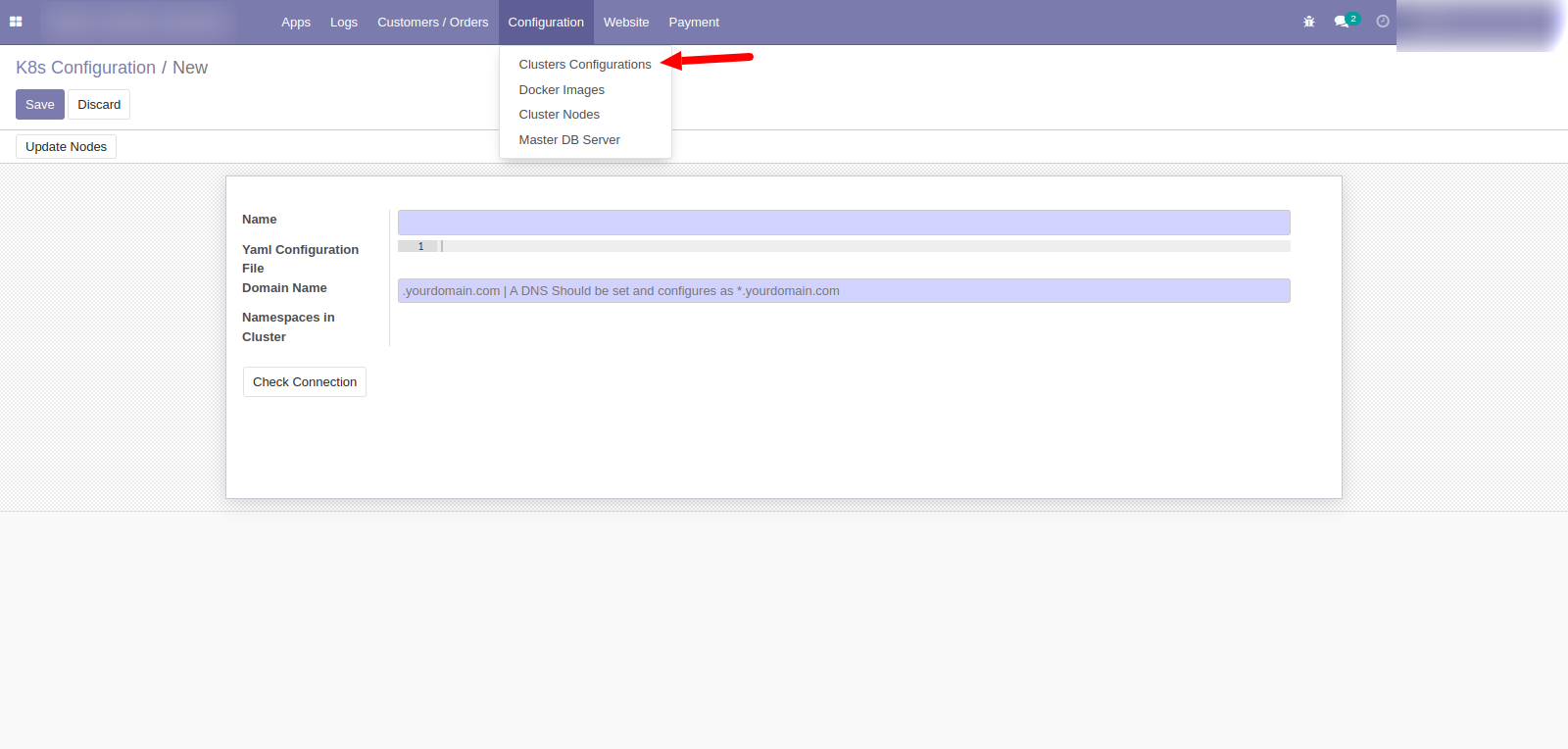
Task: Open the Logs menu
Action: pyautogui.click(x=343, y=23)
